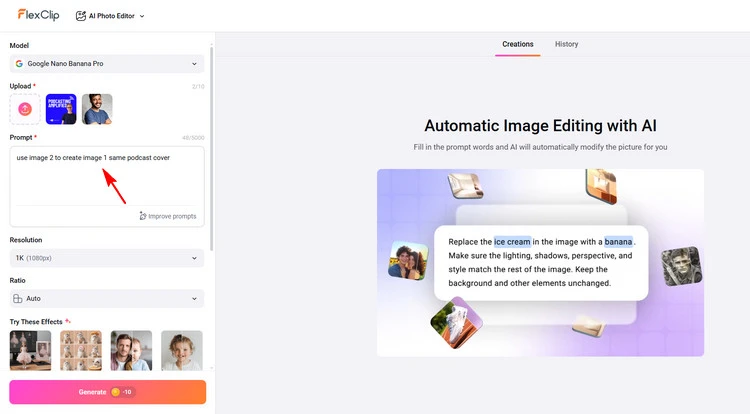Image resolution: width=750 pixels, height=414 pixels.
Task: Click Improve prompts
Action: point(168,216)
